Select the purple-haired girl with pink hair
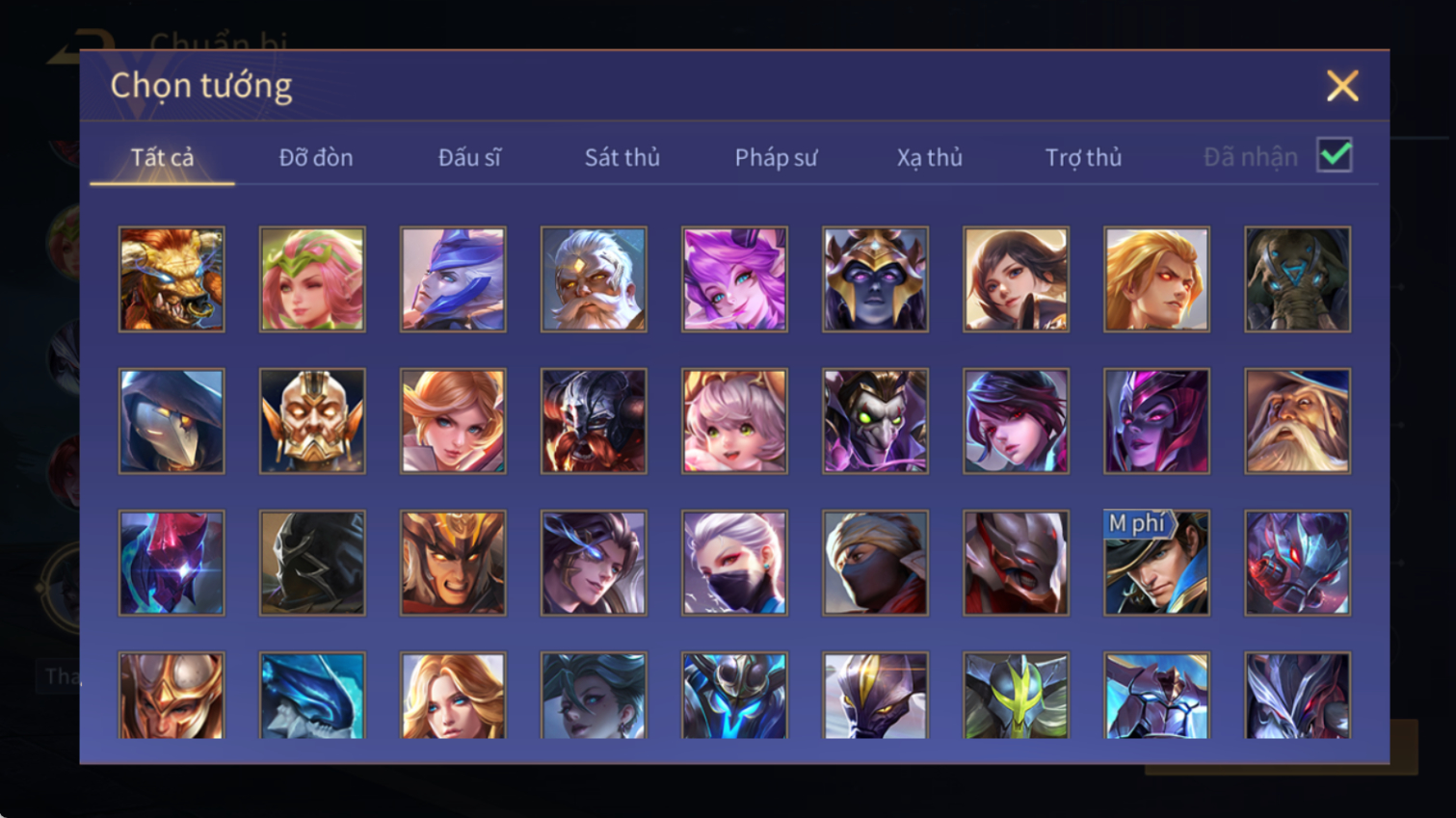The image size is (1456, 818). tap(734, 279)
